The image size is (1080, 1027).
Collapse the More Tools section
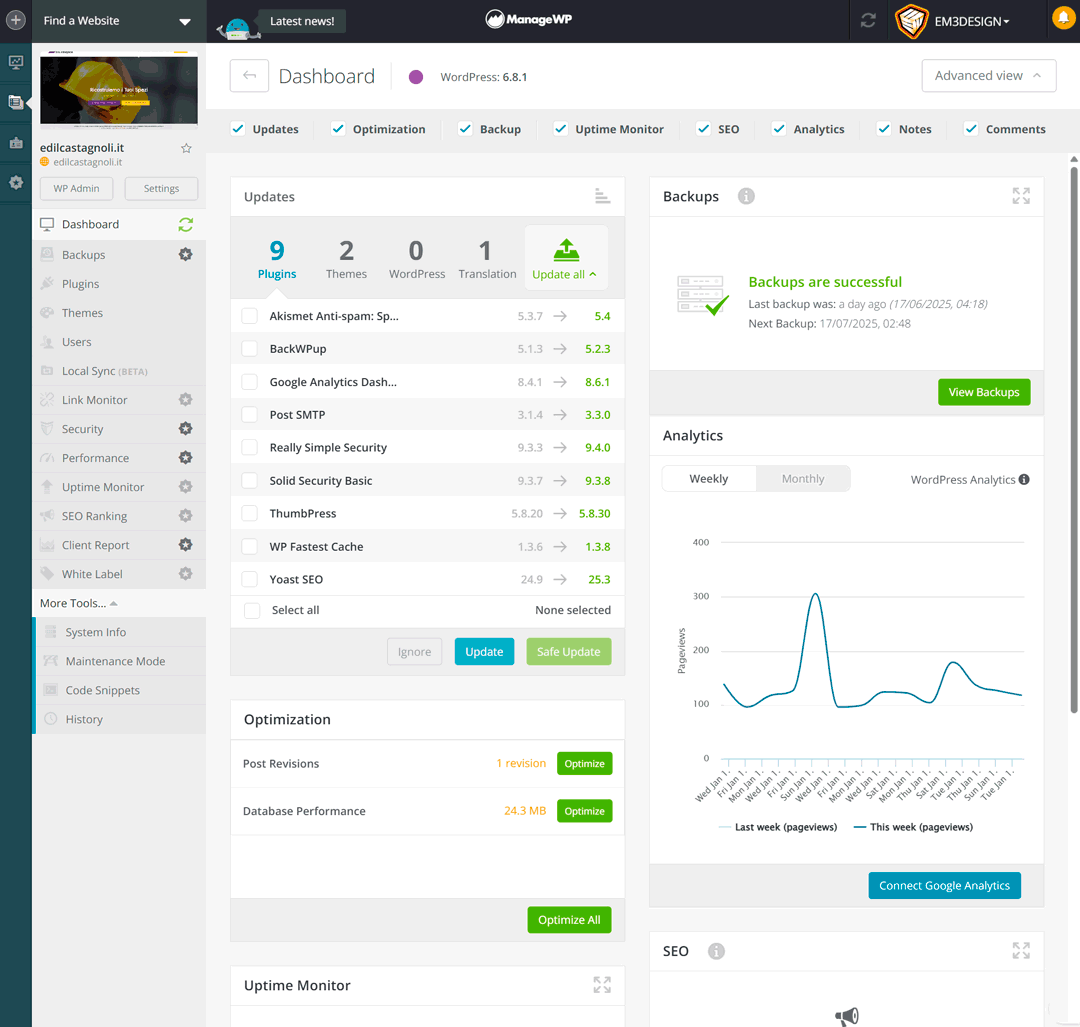79,603
